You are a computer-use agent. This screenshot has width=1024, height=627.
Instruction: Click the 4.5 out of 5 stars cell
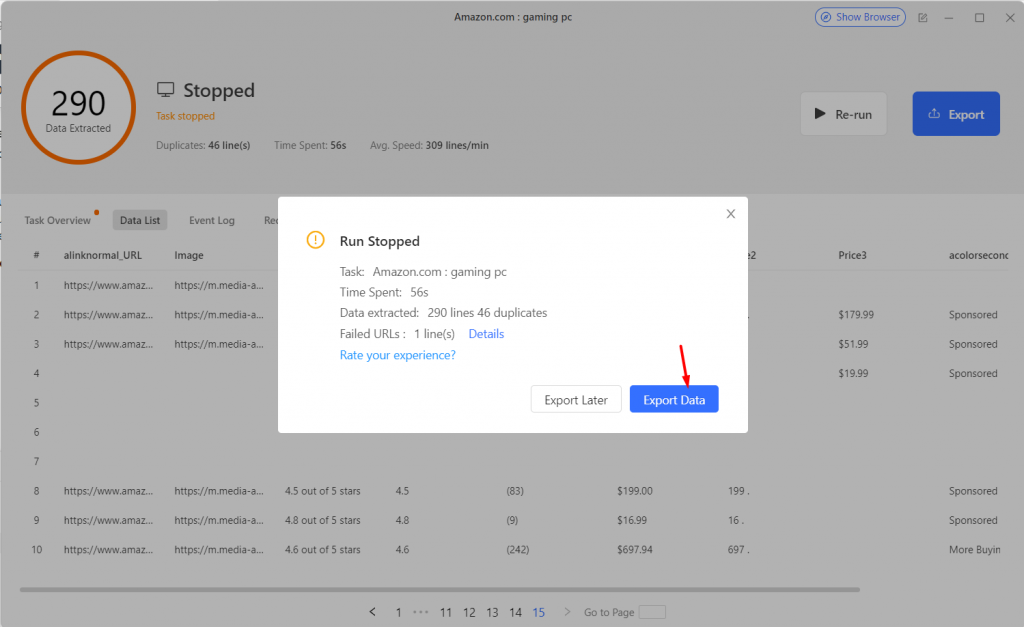click(323, 491)
